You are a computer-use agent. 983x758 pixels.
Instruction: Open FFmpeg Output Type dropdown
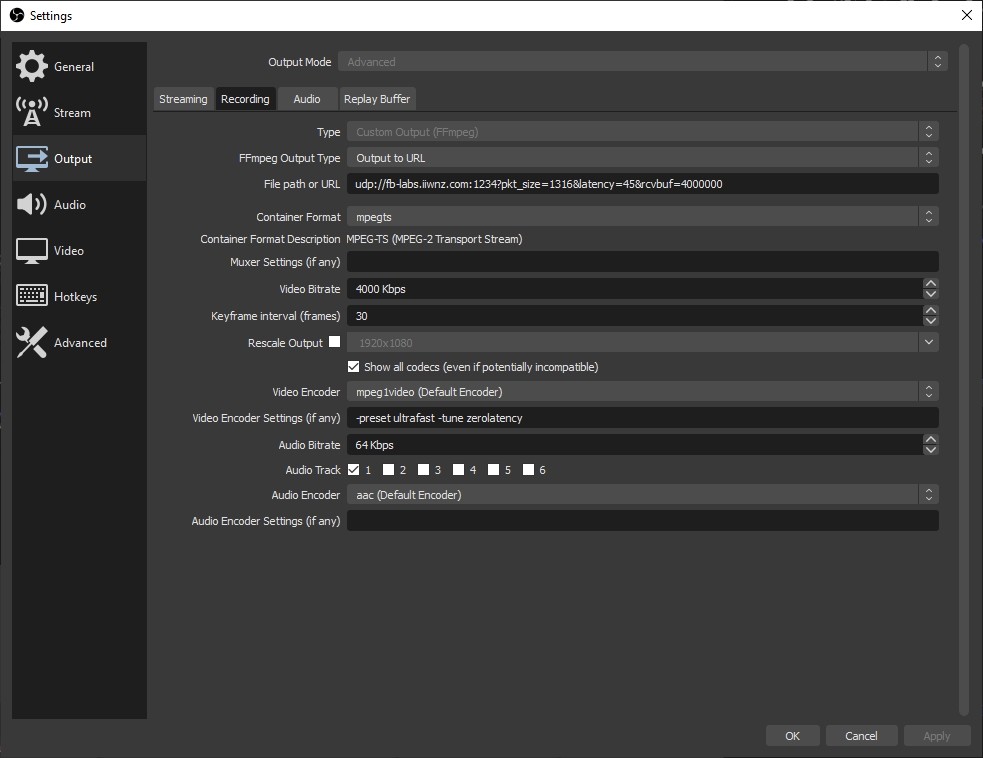(x=643, y=157)
